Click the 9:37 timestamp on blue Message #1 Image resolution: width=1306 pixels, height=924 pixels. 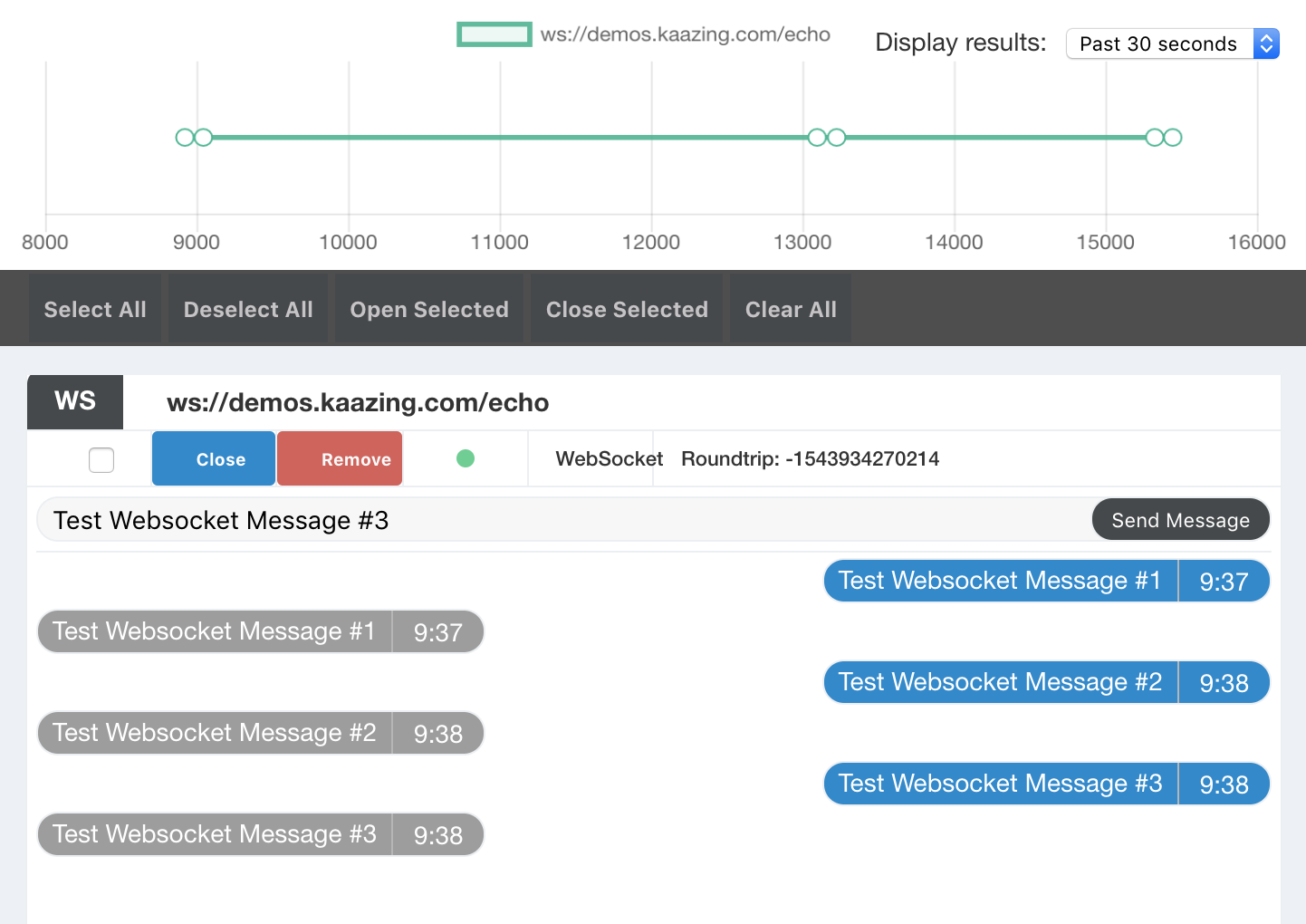pyautogui.click(x=1224, y=582)
